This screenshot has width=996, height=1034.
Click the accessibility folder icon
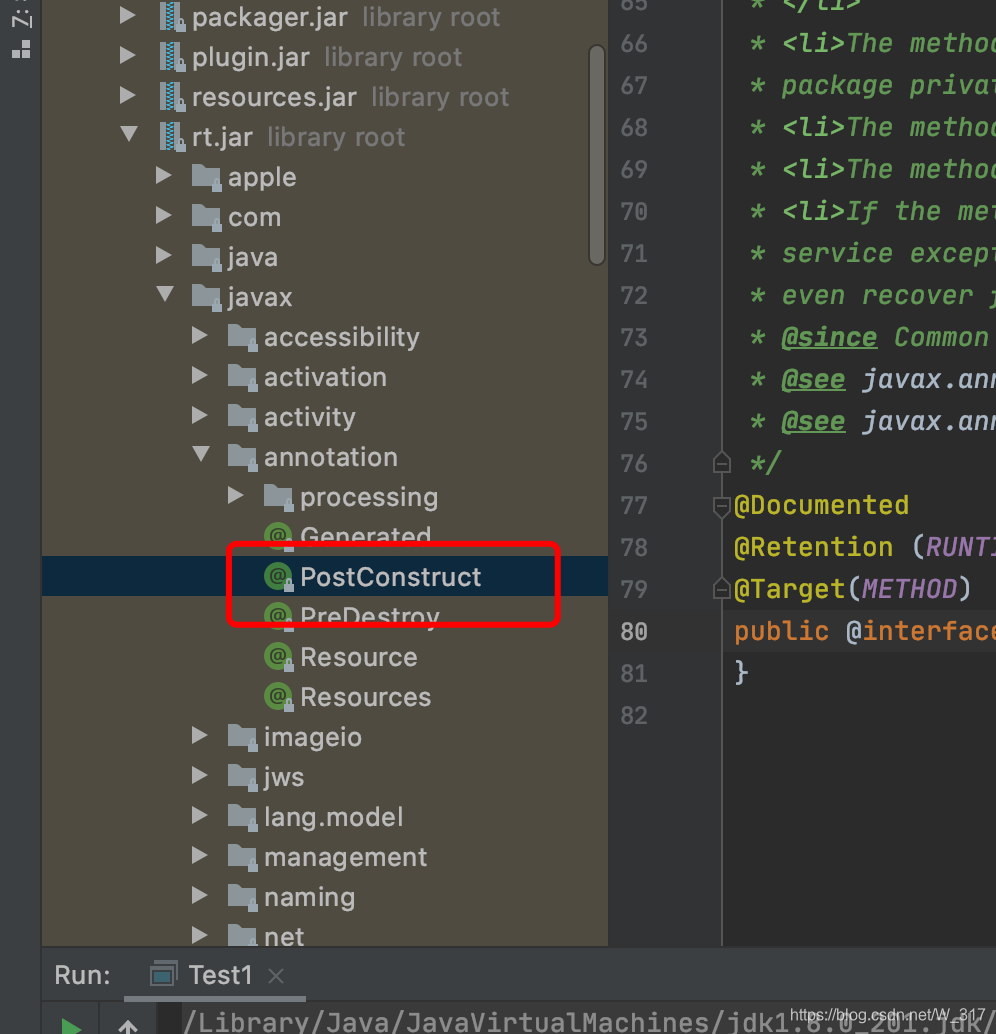[242, 338]
